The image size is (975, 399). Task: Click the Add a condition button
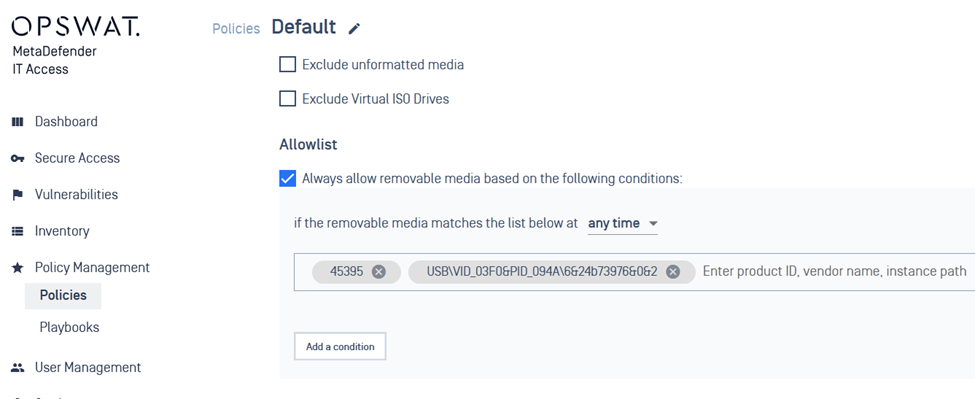pos(340,347)
